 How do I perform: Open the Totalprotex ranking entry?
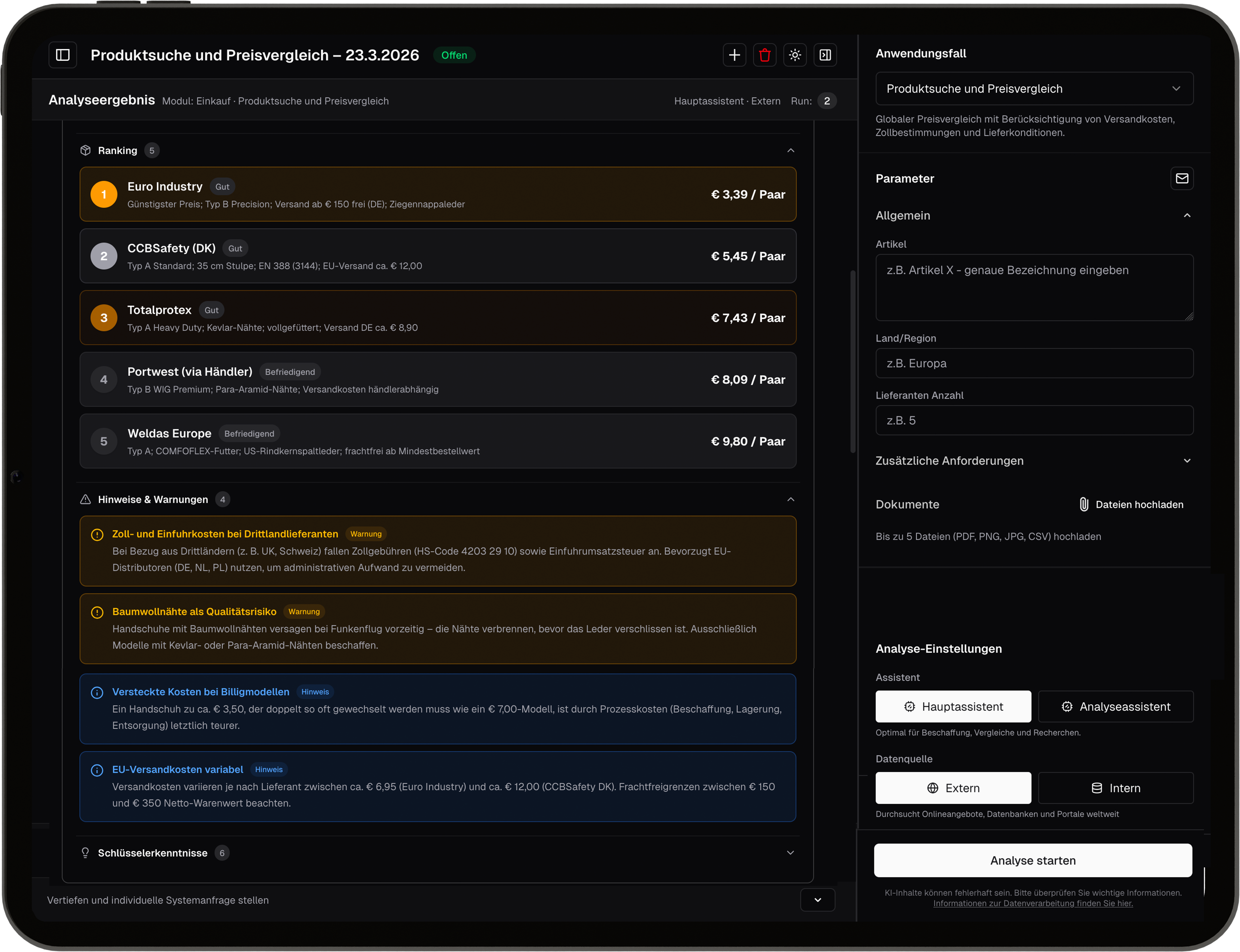[437, 318]
